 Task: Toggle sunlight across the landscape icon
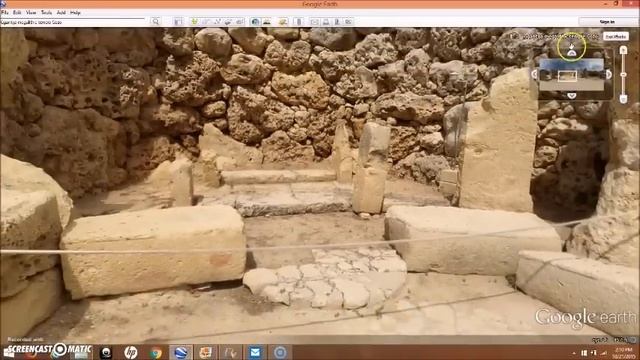[267, 22]
